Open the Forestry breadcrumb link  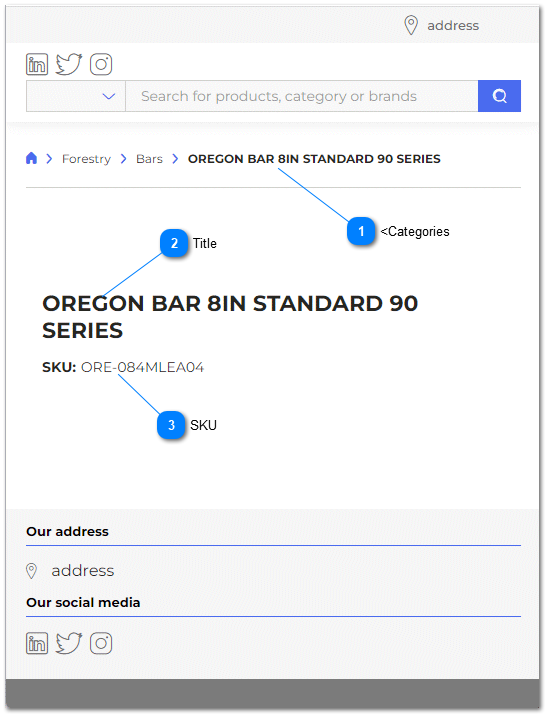(86, 159)
